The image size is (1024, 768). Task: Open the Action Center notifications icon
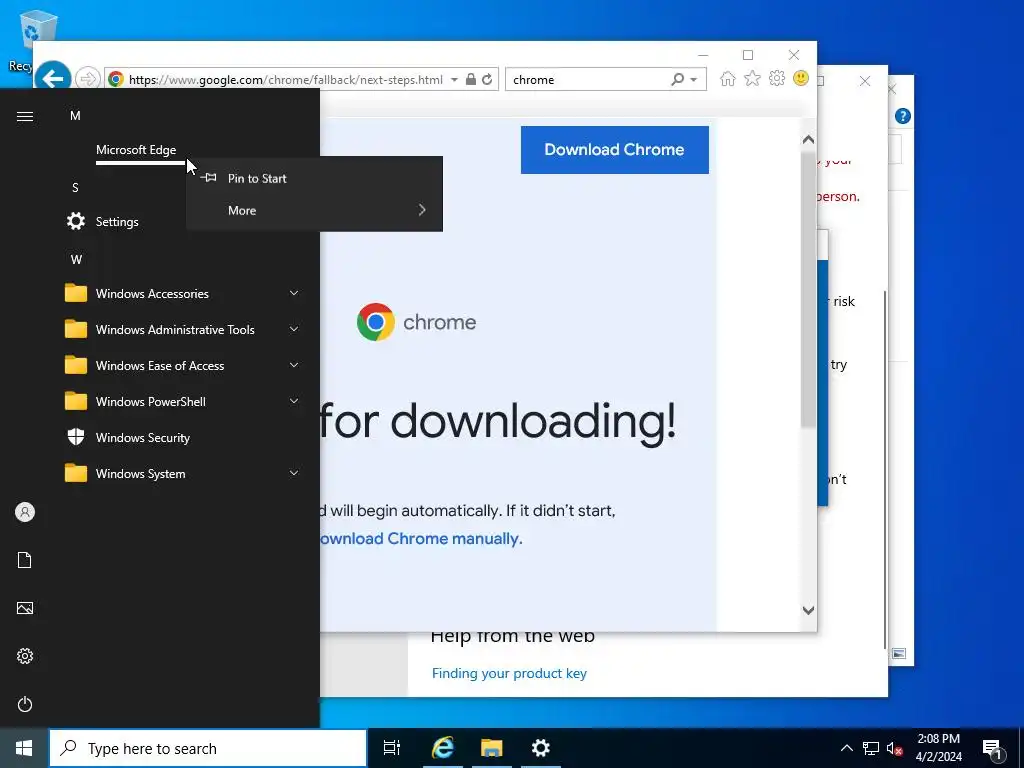pyautogui.click(x=993, y=749)
